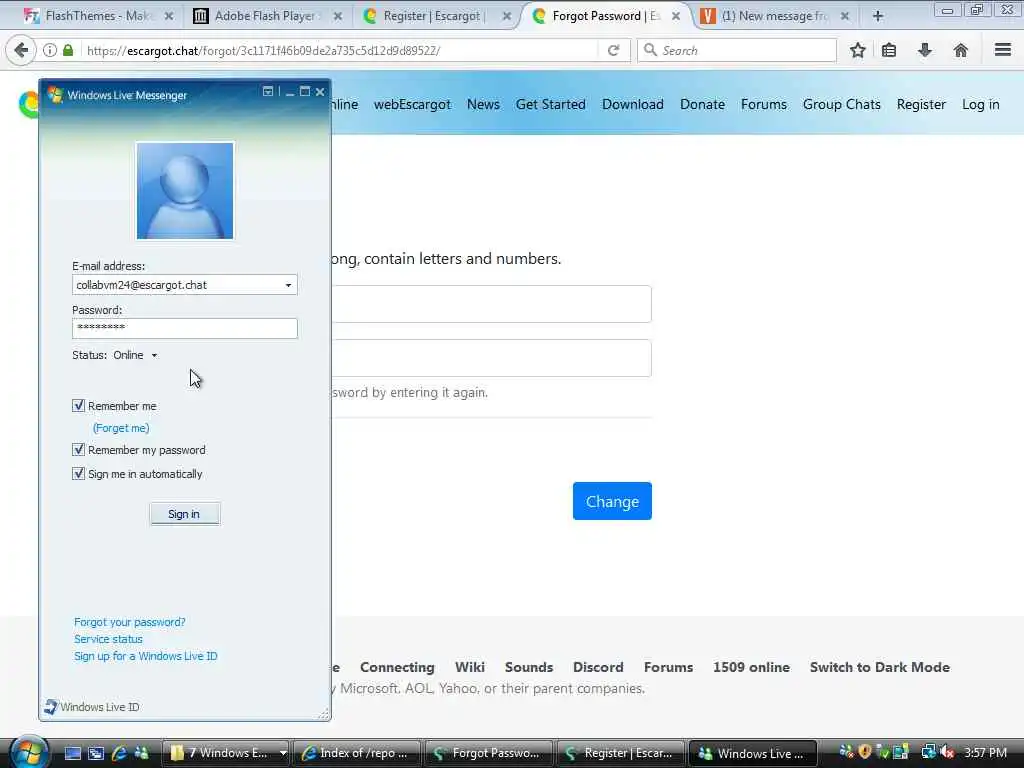Reload the page with refresh icon
This screenshot has width=1024, height=768.
pyautogui.click(x=613, y=50)
